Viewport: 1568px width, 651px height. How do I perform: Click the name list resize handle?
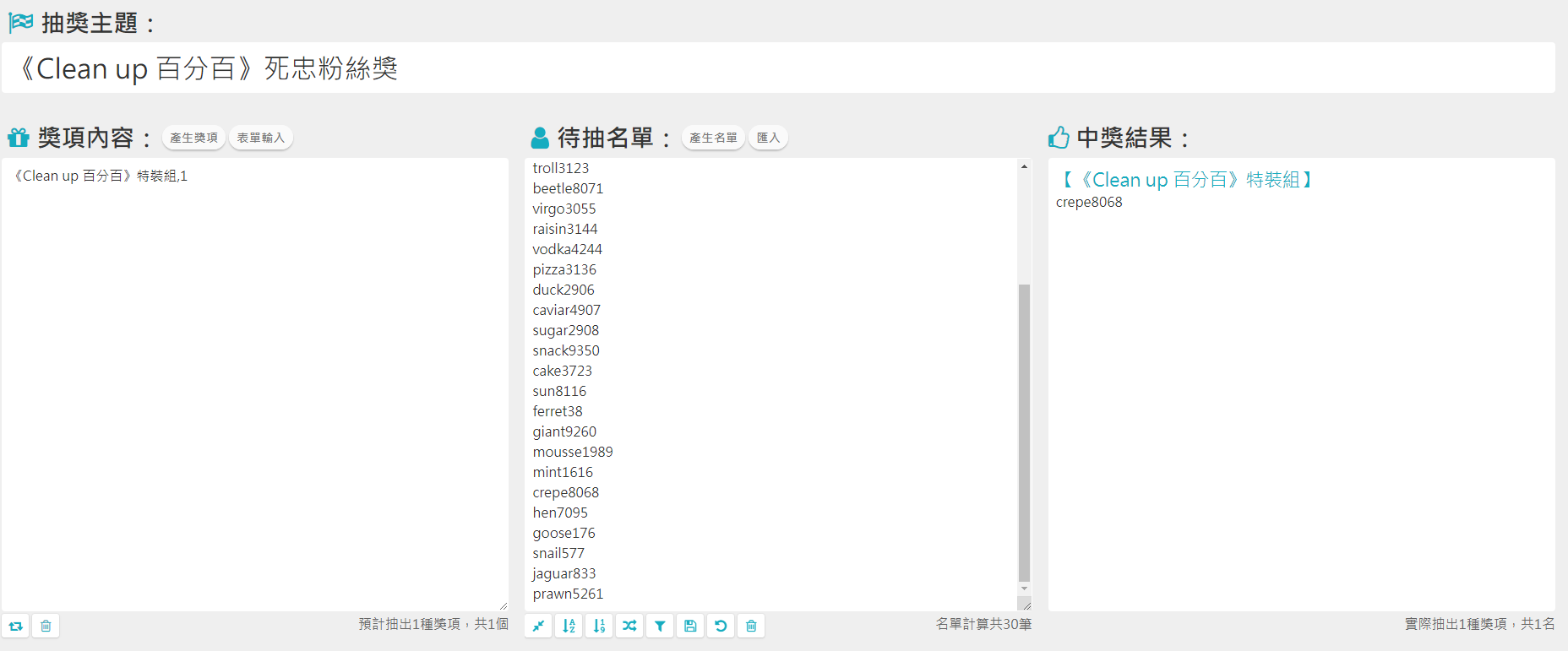pos(1025,604)
